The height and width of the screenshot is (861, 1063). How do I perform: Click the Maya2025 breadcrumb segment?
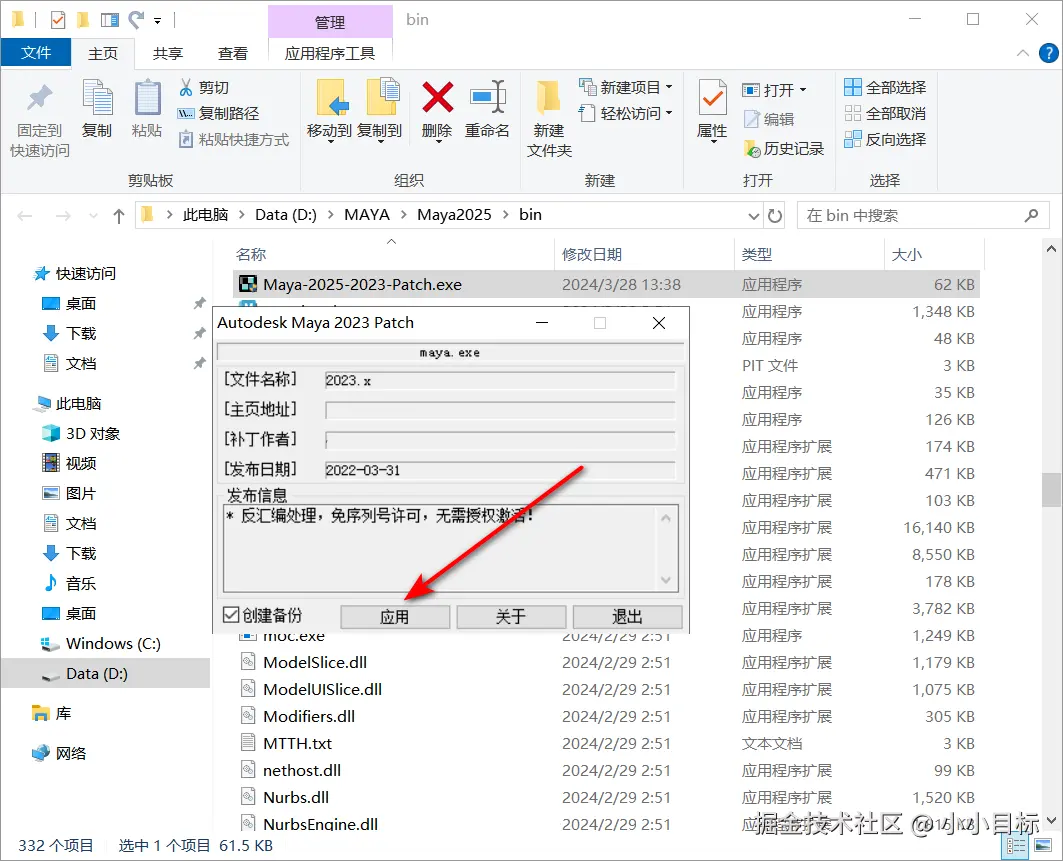[x=454, y=215]
